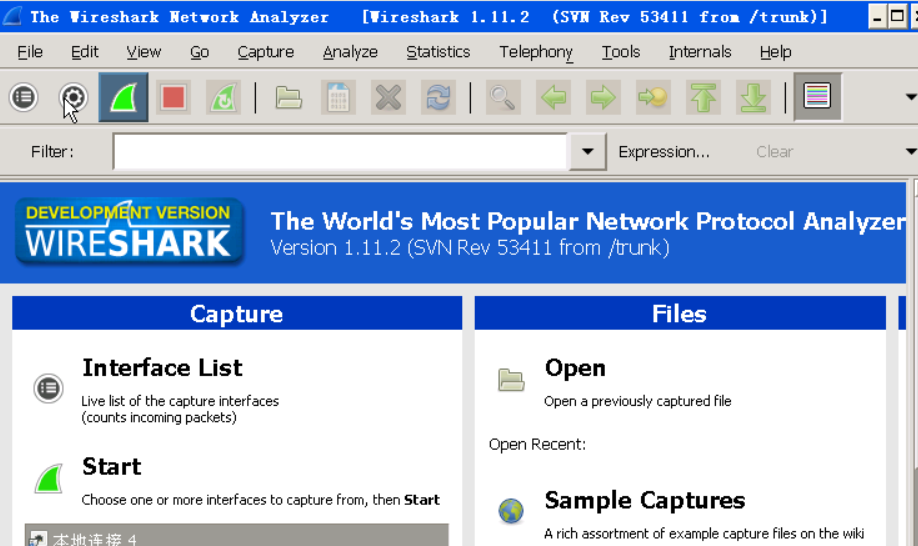Open the Capture menu

pos(265,52)
